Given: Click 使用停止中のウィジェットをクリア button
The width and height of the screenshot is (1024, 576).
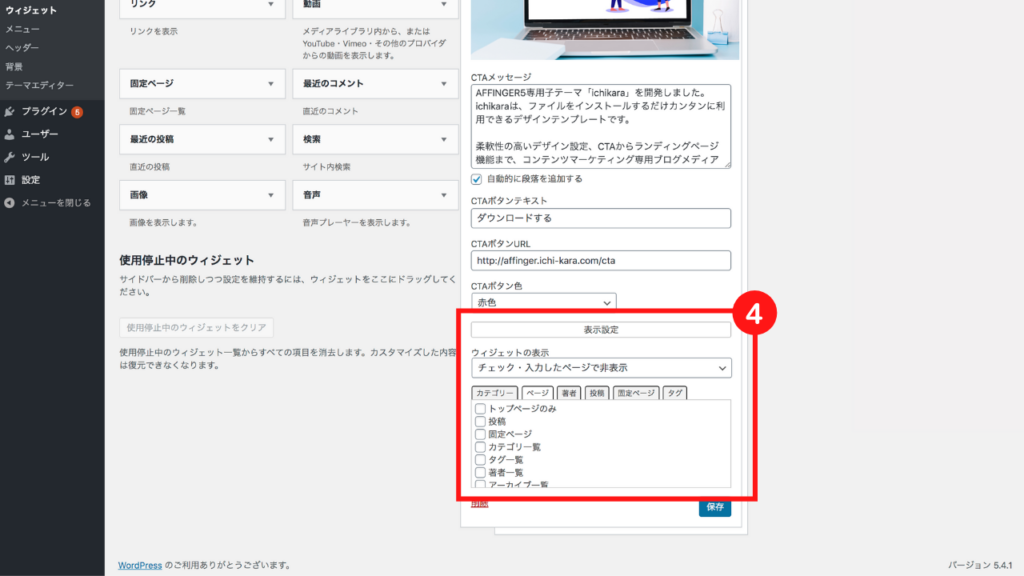Looking at the screenshot, I should (x=196, y=328).
